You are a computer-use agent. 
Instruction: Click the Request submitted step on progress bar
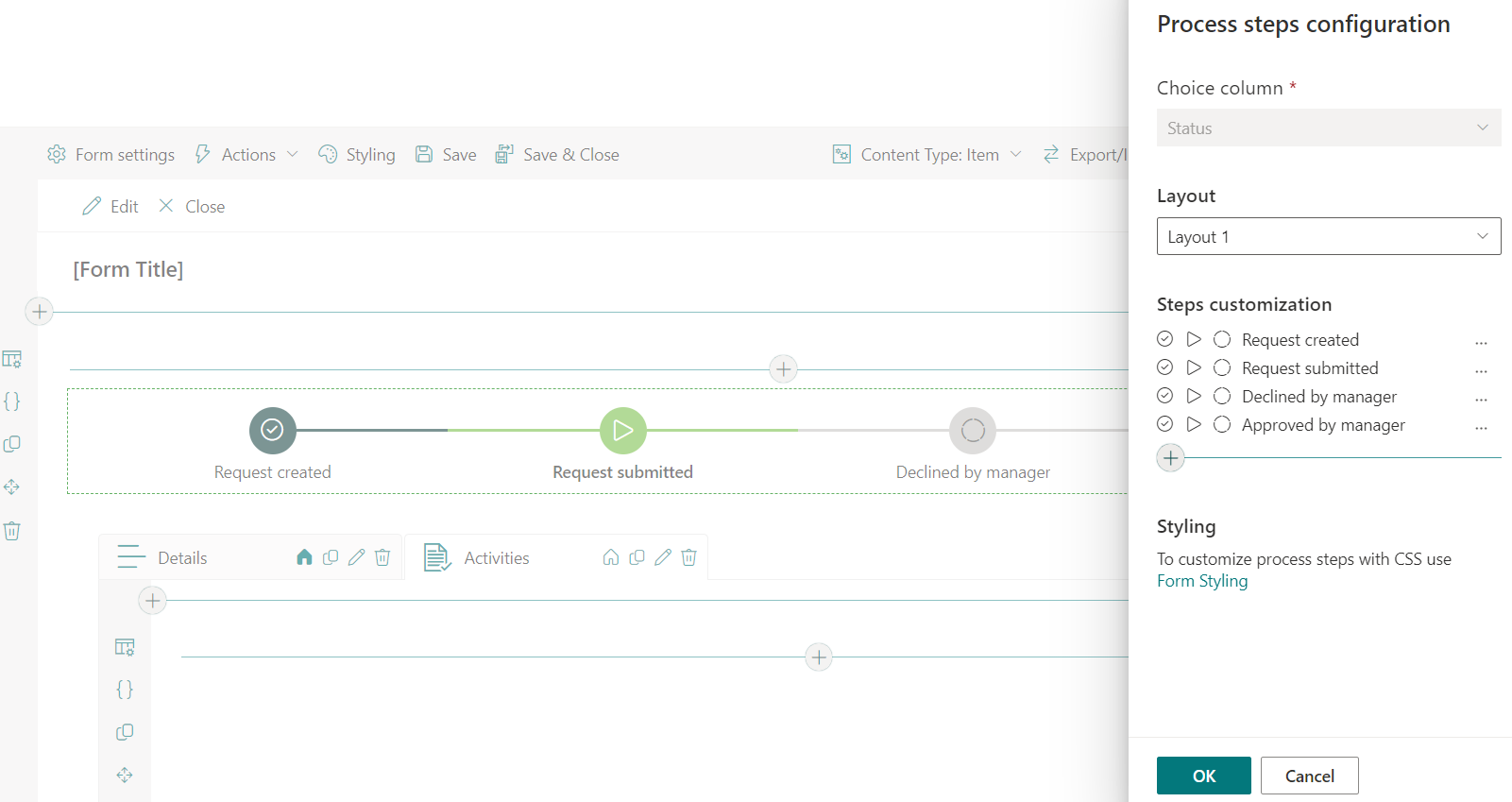click(x=622, y=431)
